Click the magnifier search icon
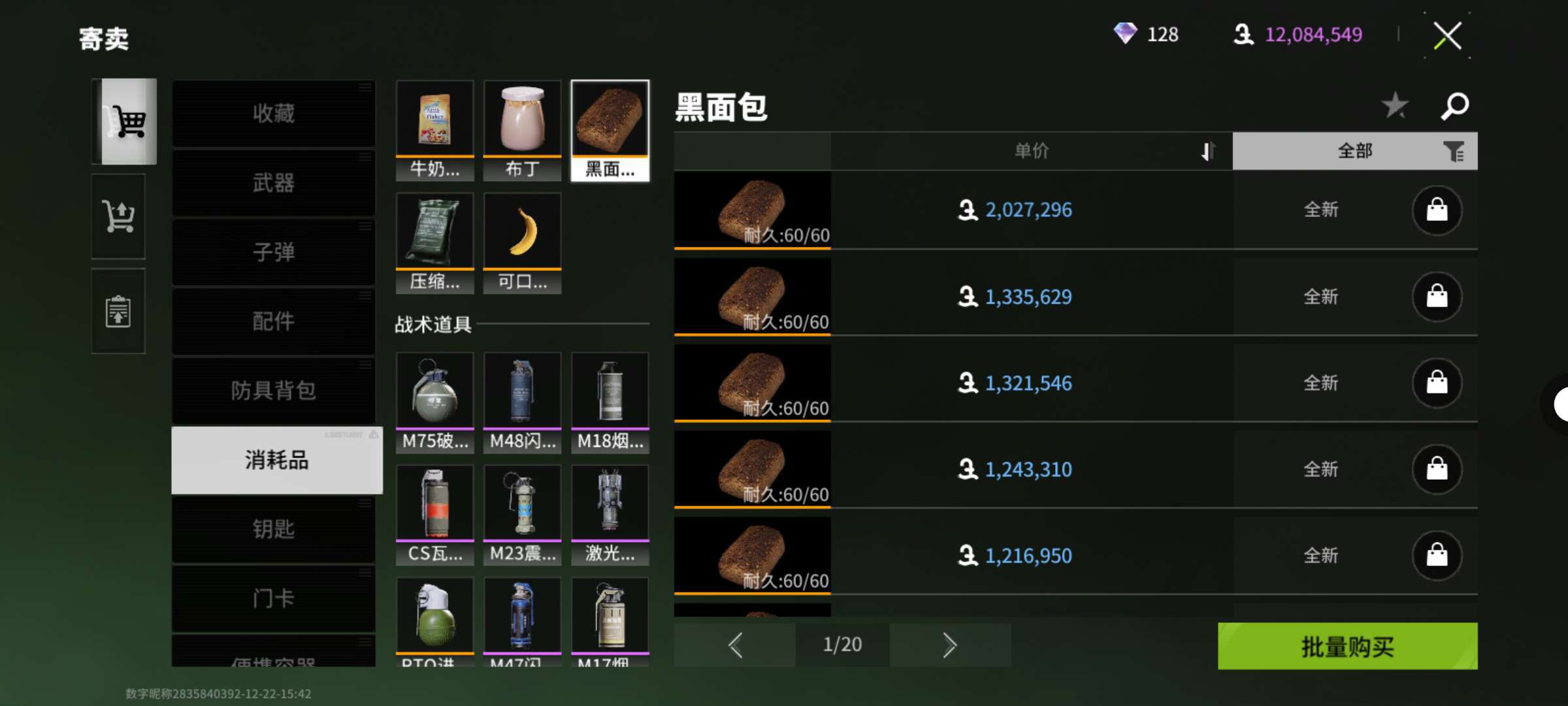 tap(1455, 106)
